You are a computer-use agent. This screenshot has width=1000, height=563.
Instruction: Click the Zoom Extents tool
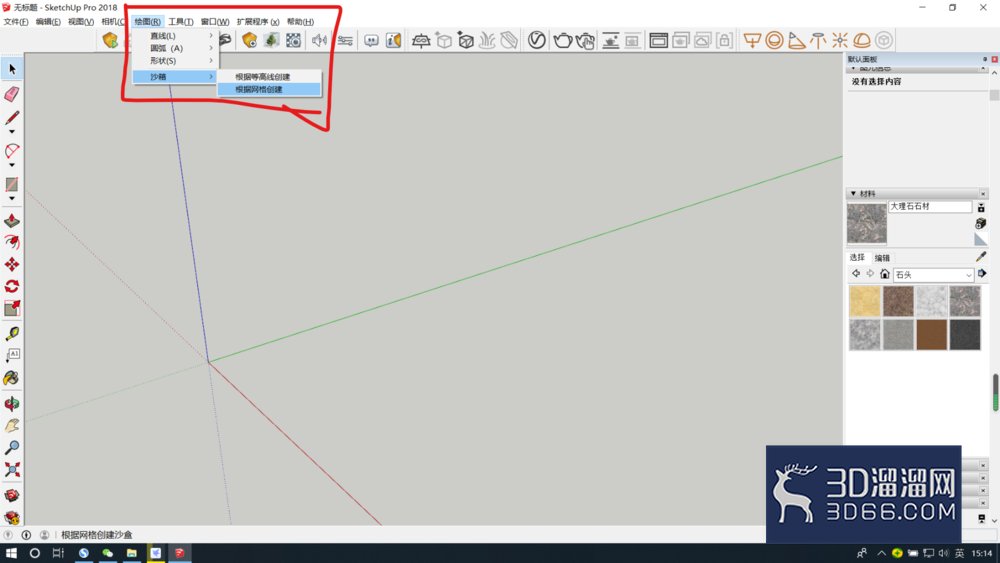pyautogui.click(x=12, y=470)
